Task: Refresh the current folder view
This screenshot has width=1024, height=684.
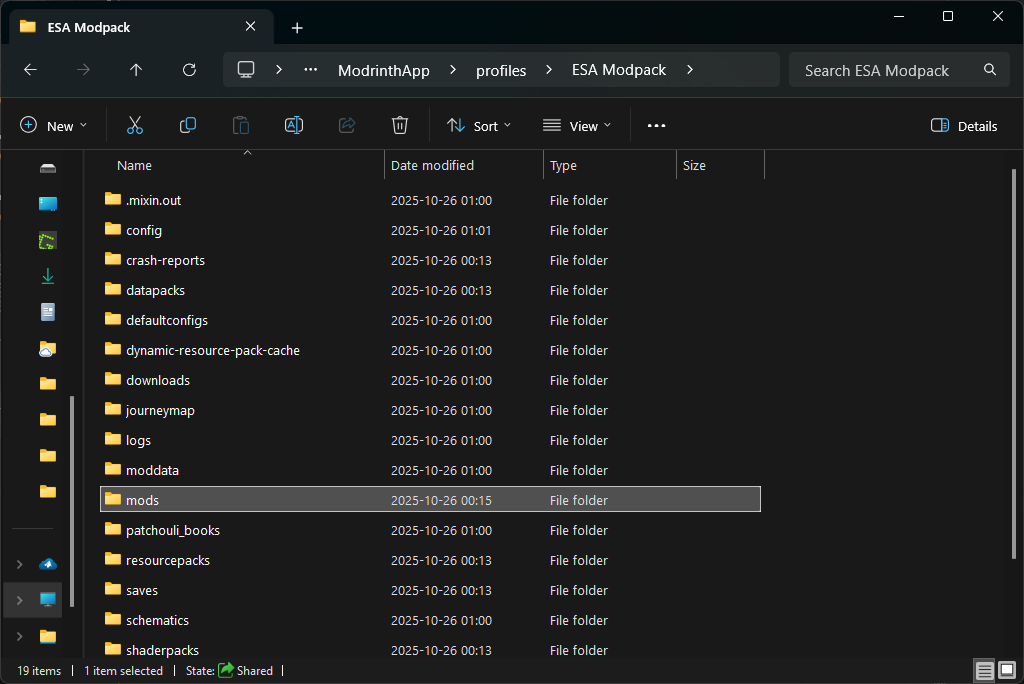Action: pyautogui.click(x=189, y=70)
